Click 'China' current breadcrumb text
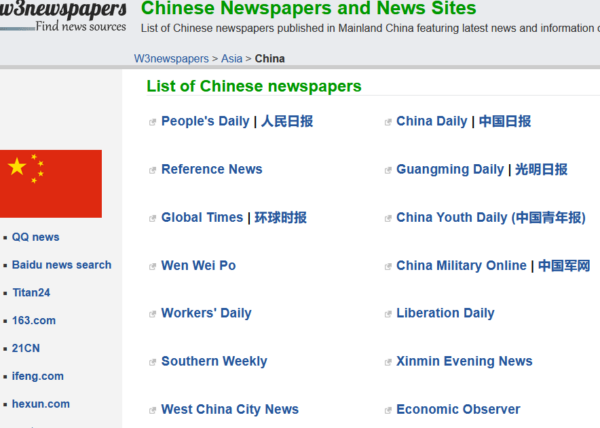 pos(270,59)
